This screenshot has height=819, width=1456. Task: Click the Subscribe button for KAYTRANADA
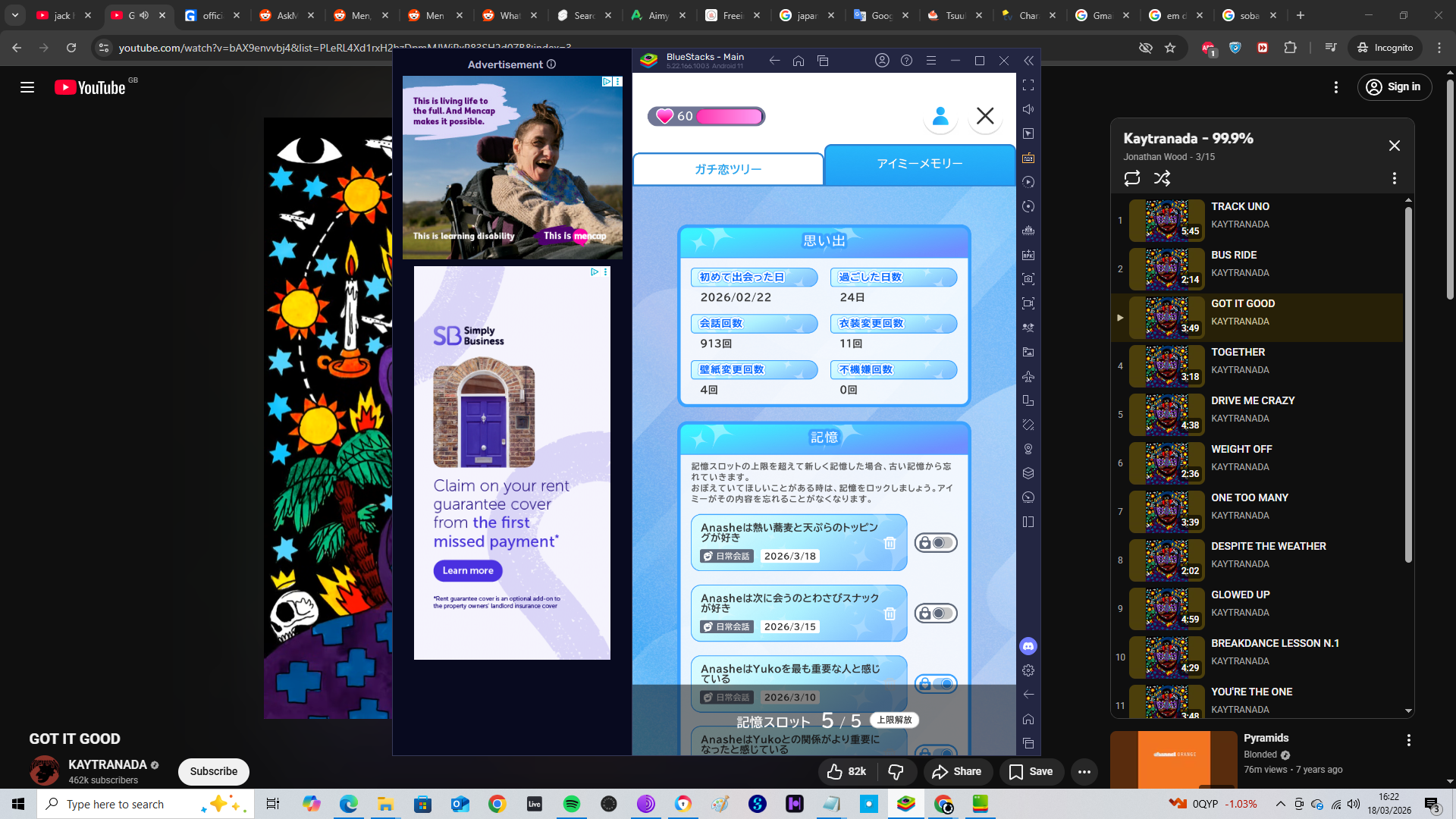[x=213, y=771]
